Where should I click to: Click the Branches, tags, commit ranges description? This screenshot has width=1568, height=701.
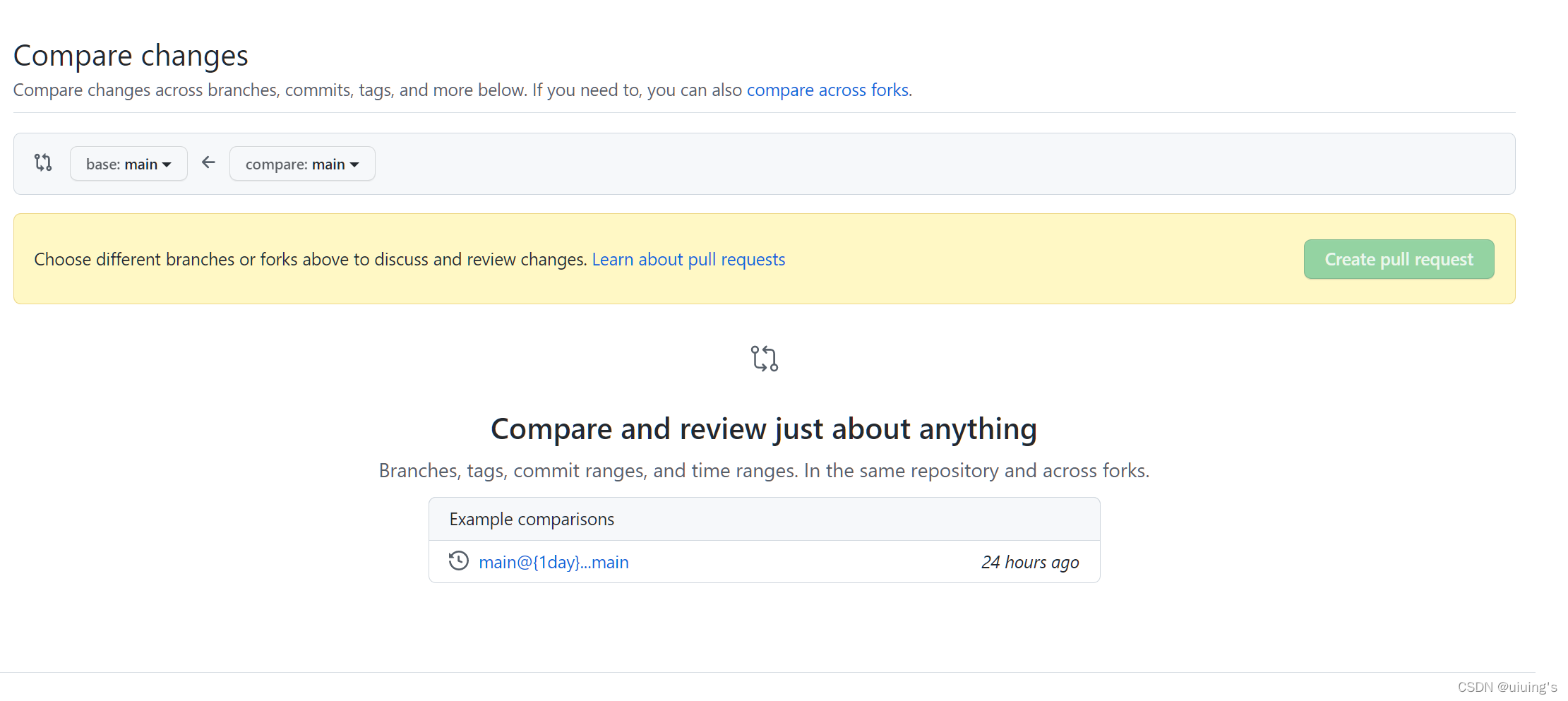pos(764,471)
